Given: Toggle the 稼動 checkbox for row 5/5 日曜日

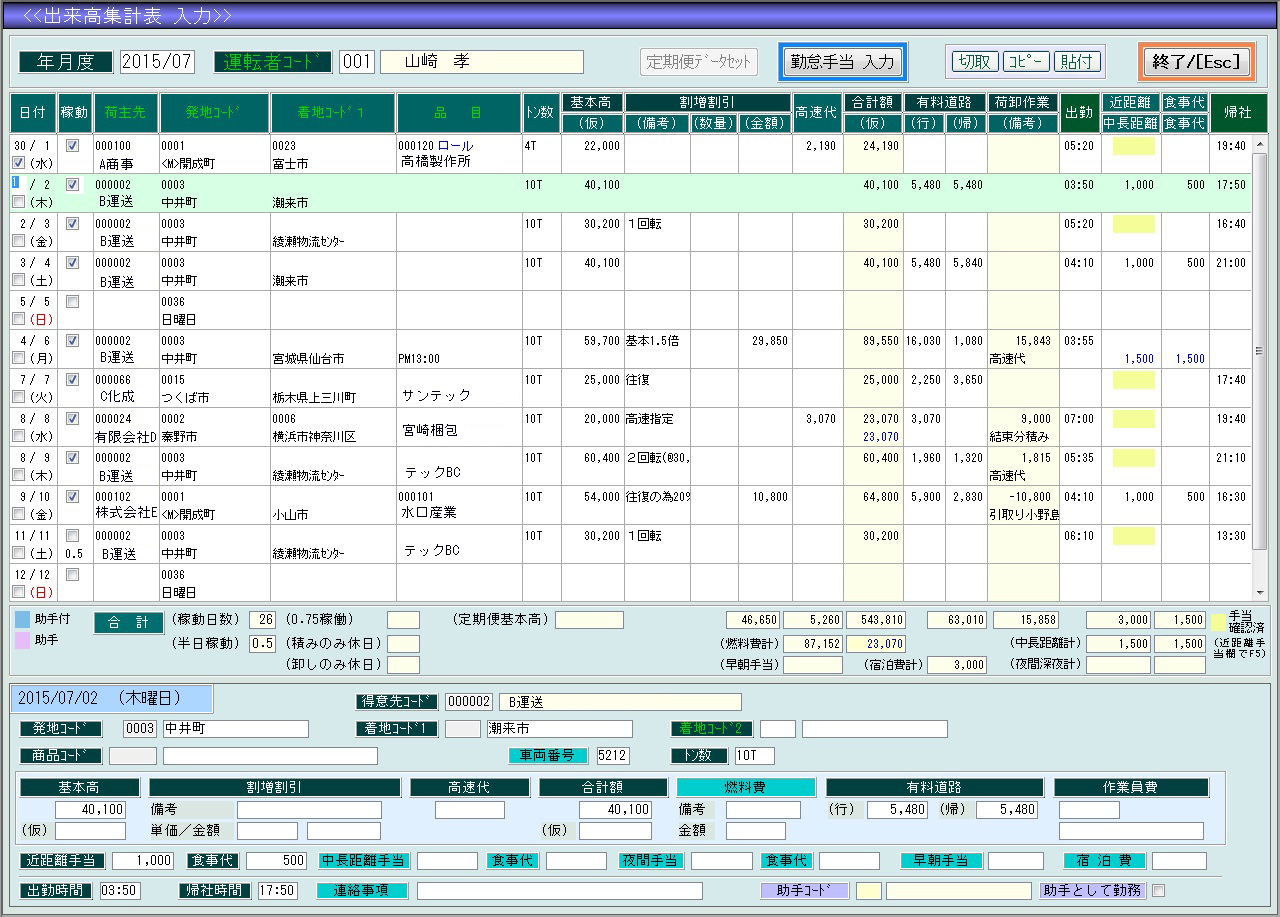Looking at the screenshot, I should coord(72,301).
